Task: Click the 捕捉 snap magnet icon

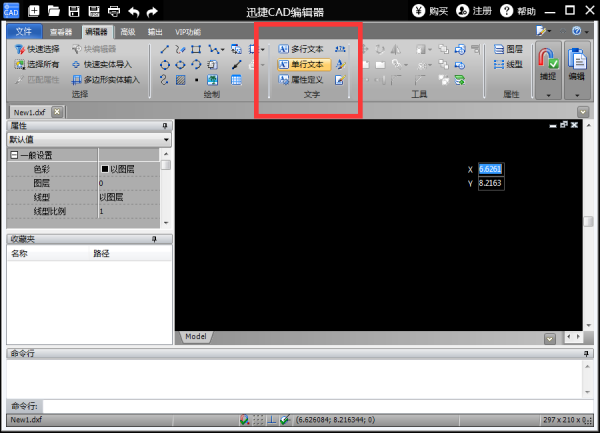Action: click(547, 59)
